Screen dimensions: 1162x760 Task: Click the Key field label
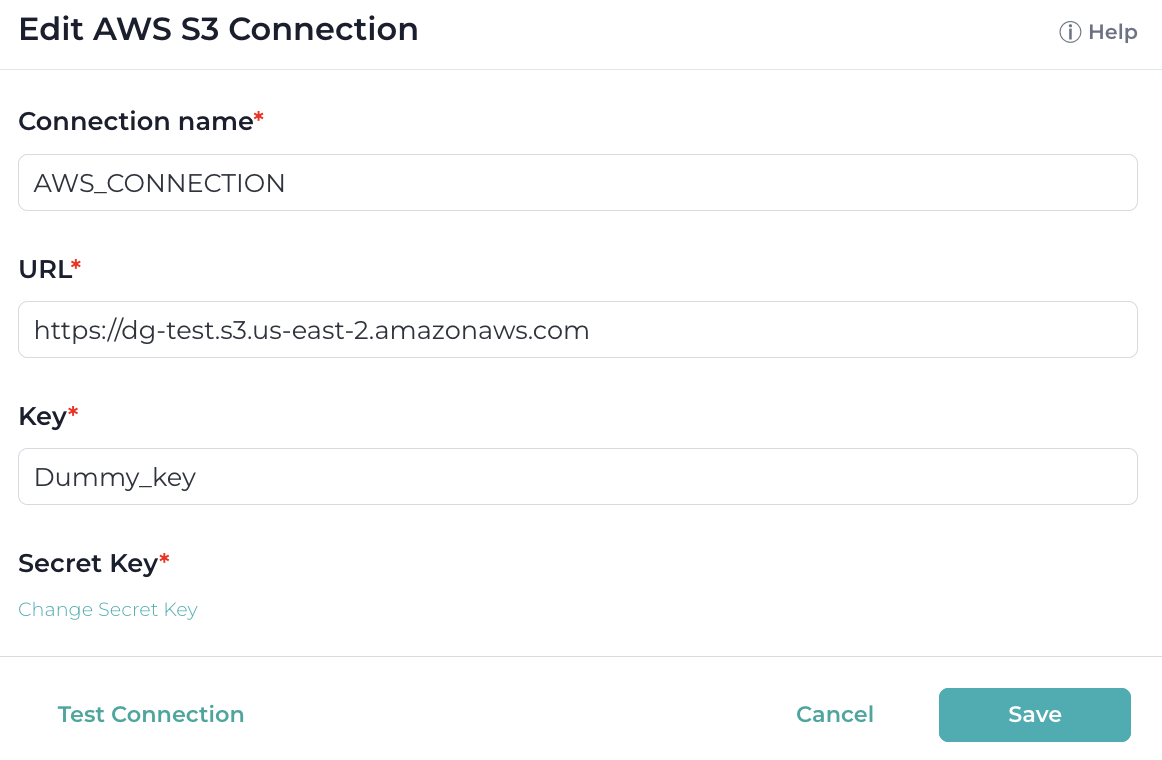(42, 416)
